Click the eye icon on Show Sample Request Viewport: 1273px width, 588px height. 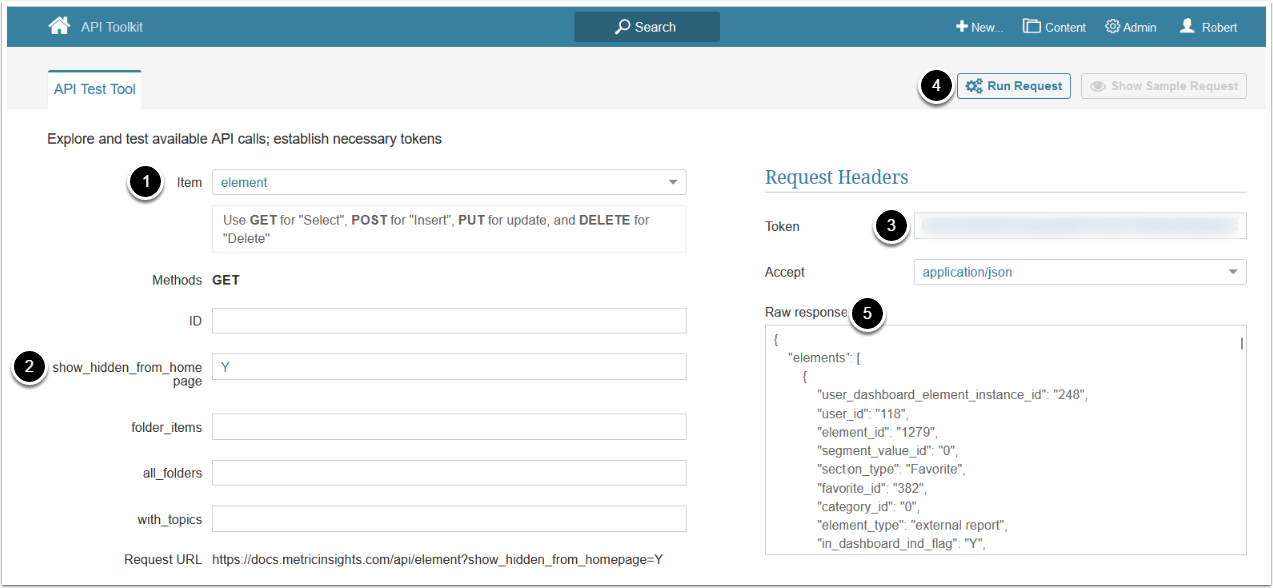(x=1098, y=86)
